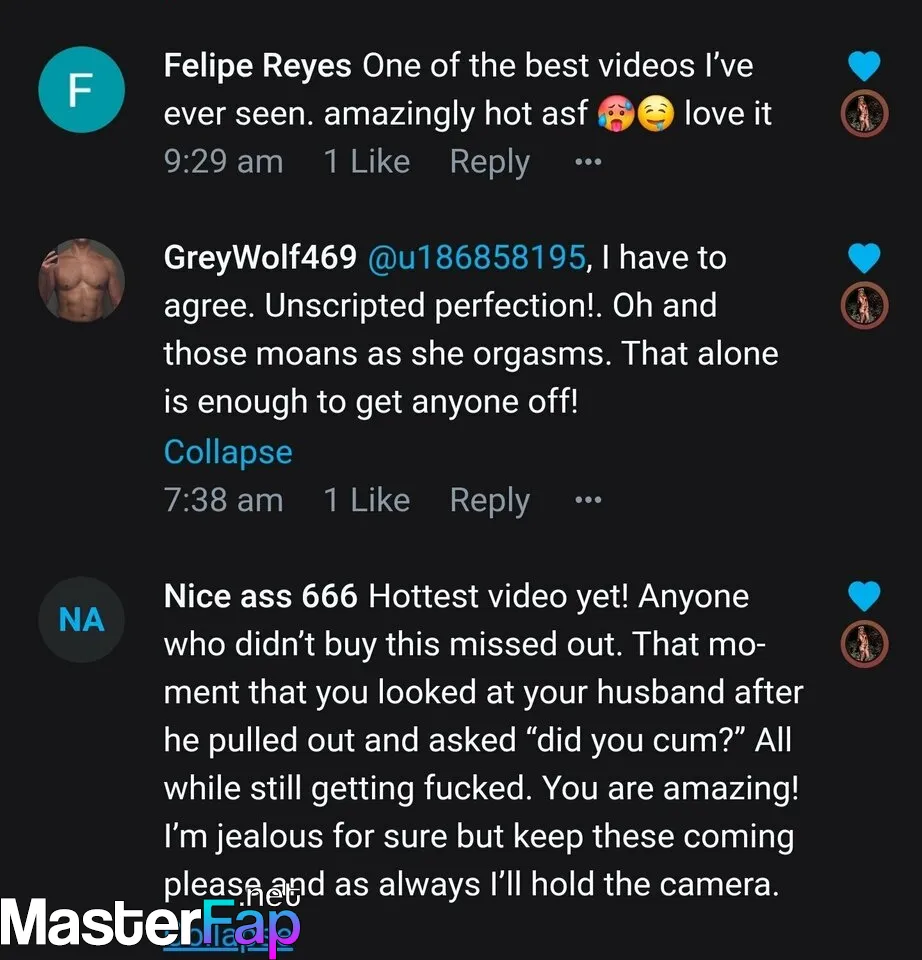The height and width of the screenshot is (960, 922).
Task: Click the creator avatar under GreyWolf469's heart
Action: pyautogui.click(x=863, y=307)
